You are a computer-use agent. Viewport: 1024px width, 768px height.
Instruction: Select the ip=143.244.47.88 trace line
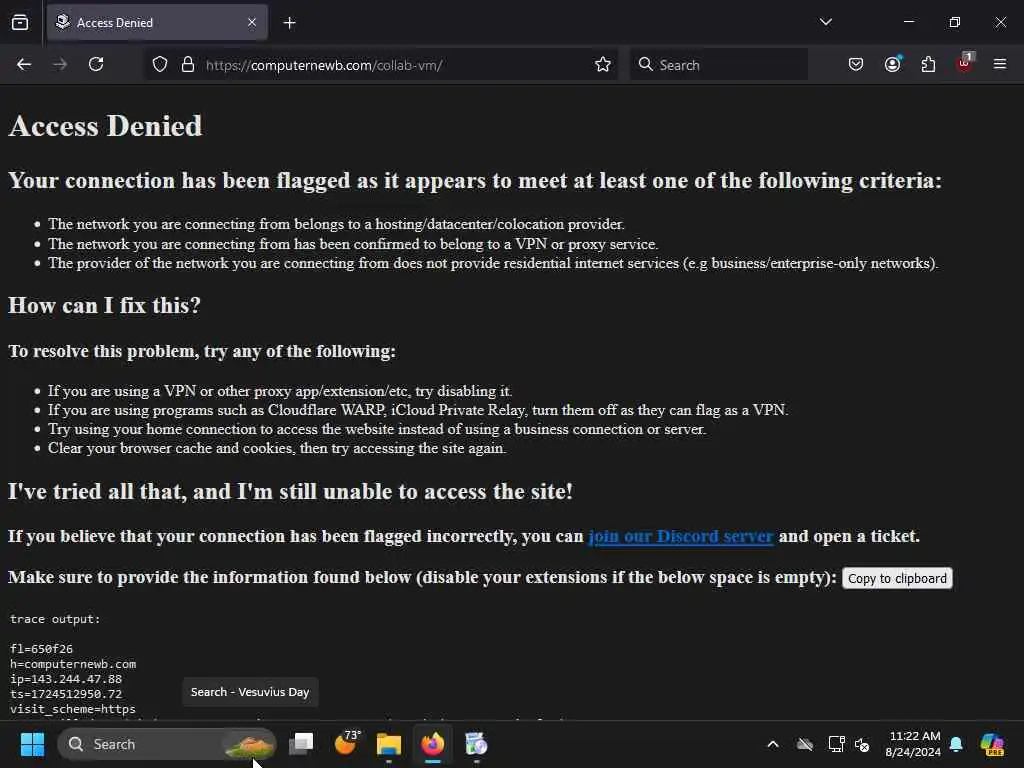coord(66,679)
